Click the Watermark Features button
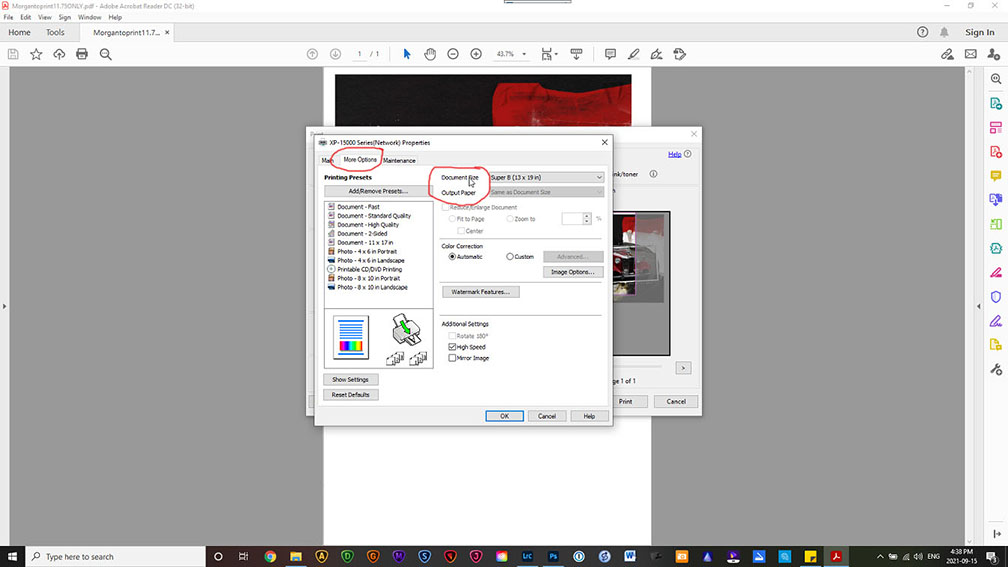This screenshot has width=1008, height=567. coord(480,292)
